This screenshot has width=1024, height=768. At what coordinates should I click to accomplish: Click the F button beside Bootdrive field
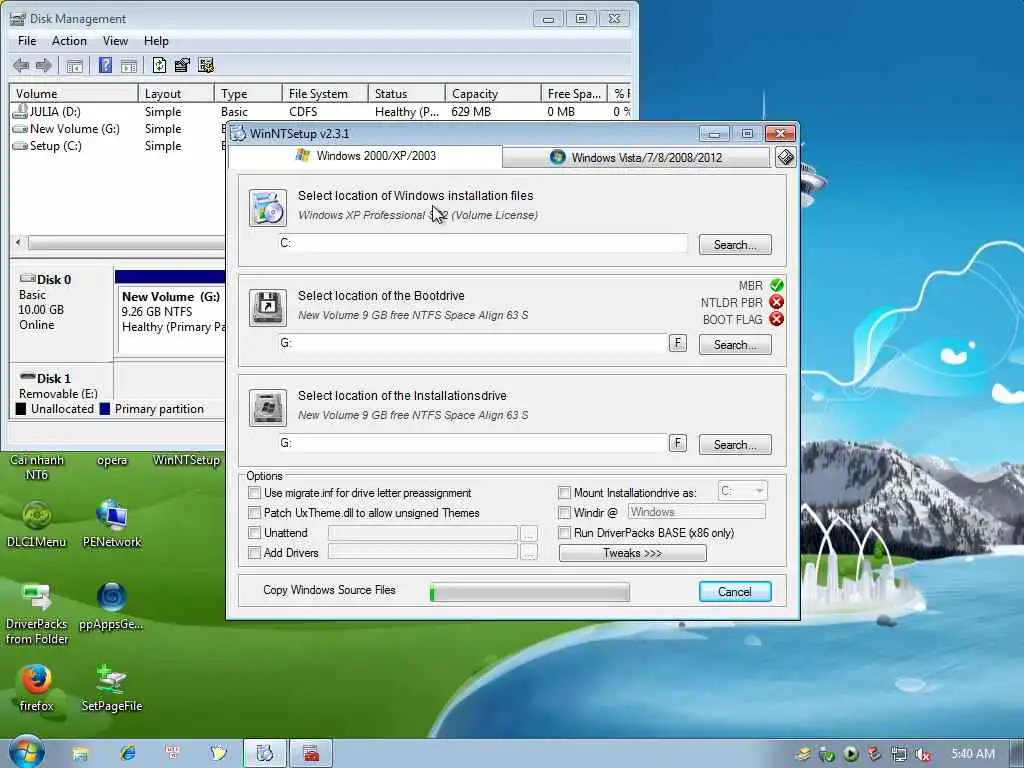pyautogui.click(x=678, y=343)
